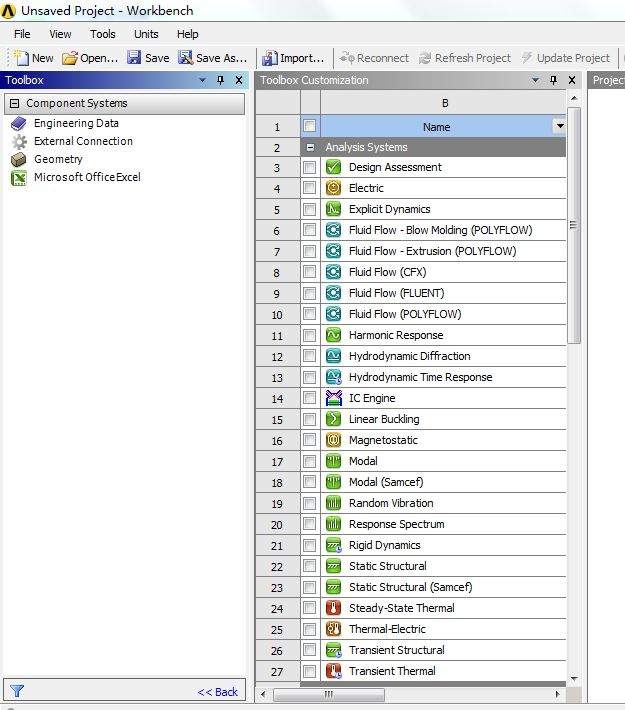
Task: Select Fluid Flow - Extrusion (POLYFLOW) text
Action: click(432, 251)
